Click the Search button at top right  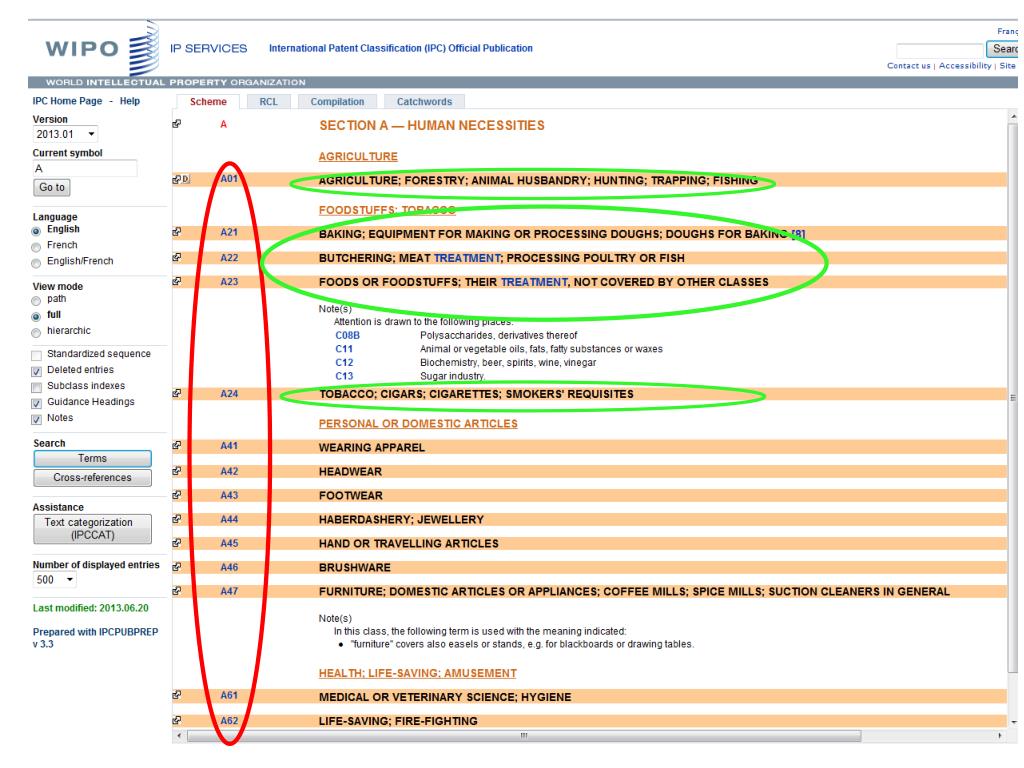tap(1002, 49)
